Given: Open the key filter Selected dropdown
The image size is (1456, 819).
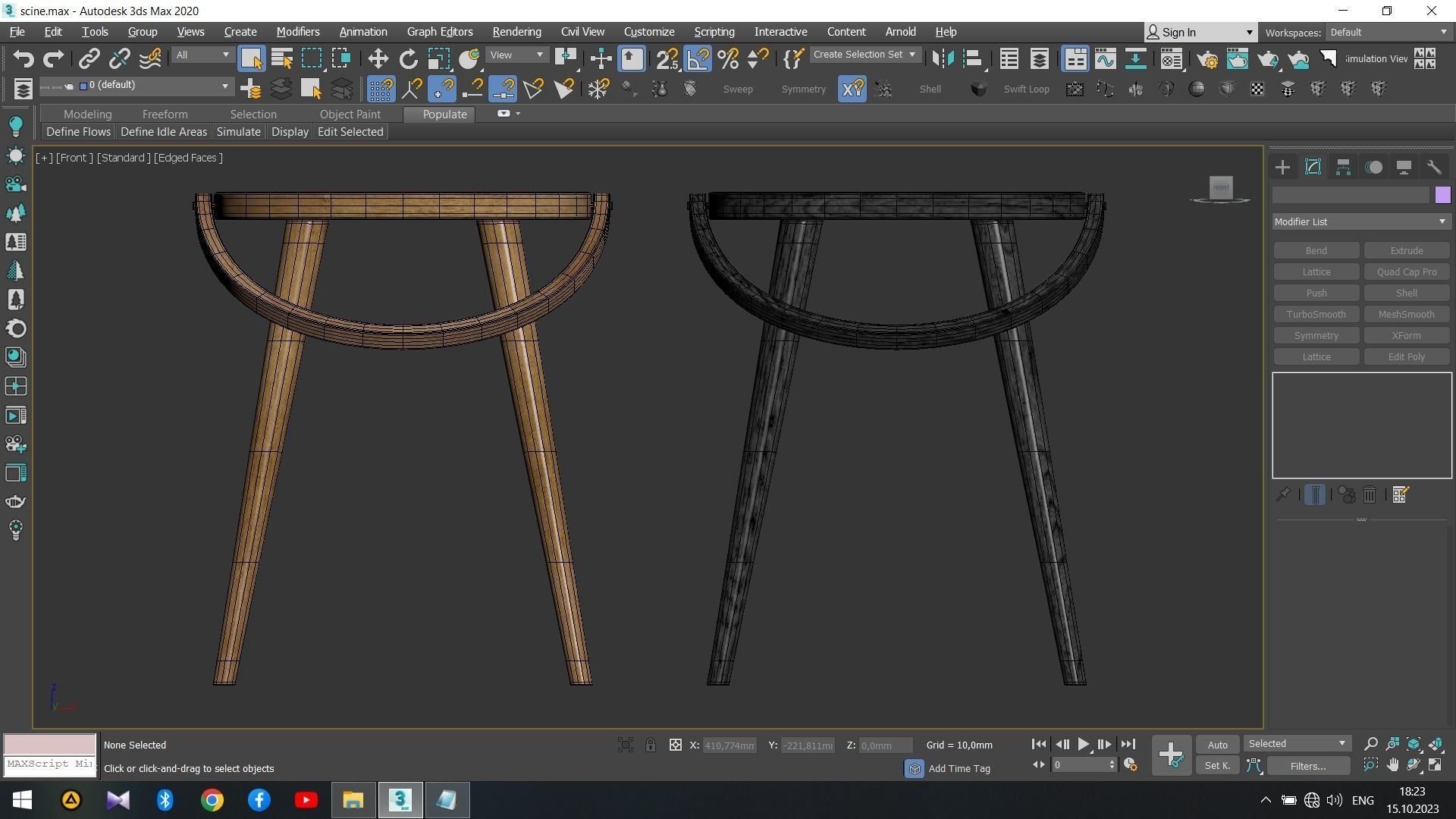Looking at the screenshot, I should pos(1297,743).
